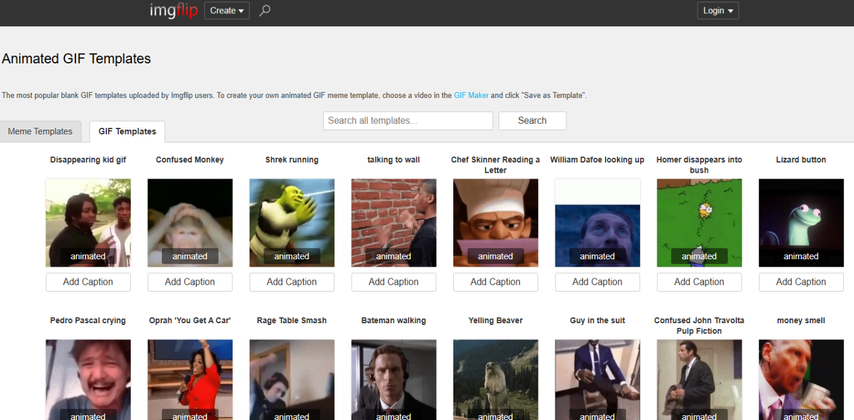Add Caption to Shrek running
Image resolution: width=854 pixels, height=420 pixels.
[x=292, y=282]
